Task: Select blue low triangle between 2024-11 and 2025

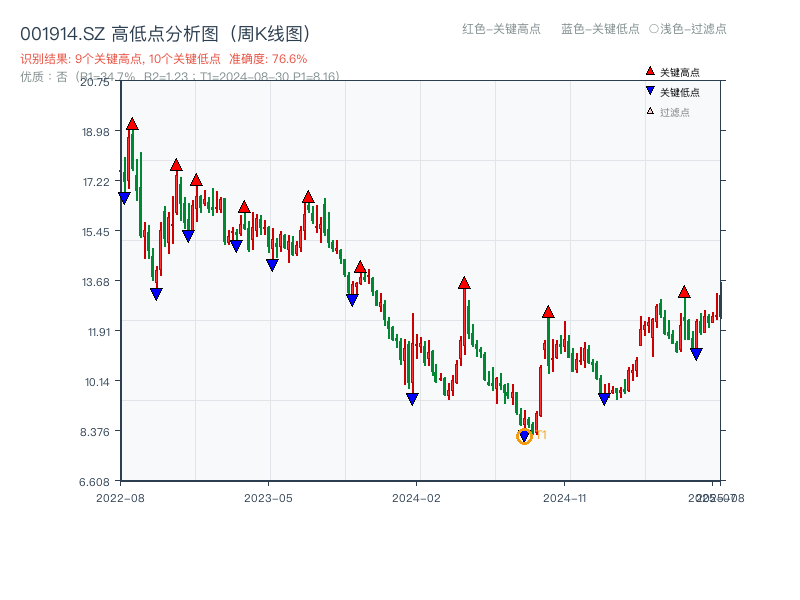Action: coord(604,399)
